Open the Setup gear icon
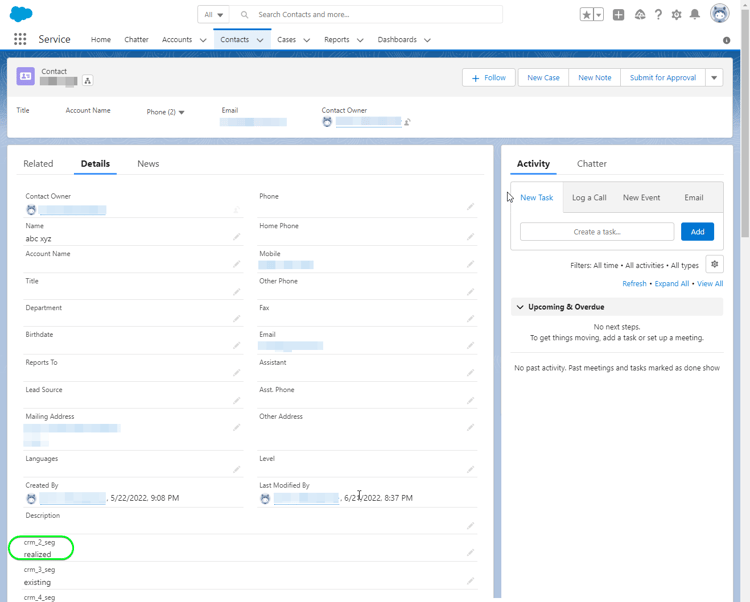 [x=677, y=15]
